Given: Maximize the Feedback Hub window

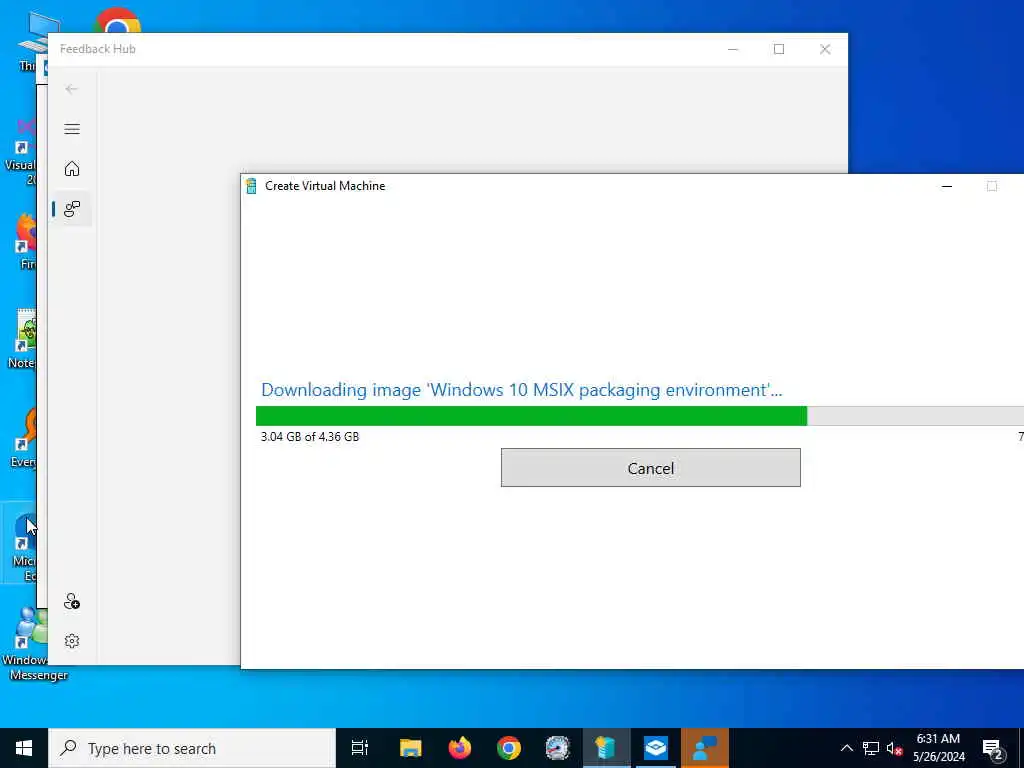Looking at the screenshot, I should click(778, 49).
